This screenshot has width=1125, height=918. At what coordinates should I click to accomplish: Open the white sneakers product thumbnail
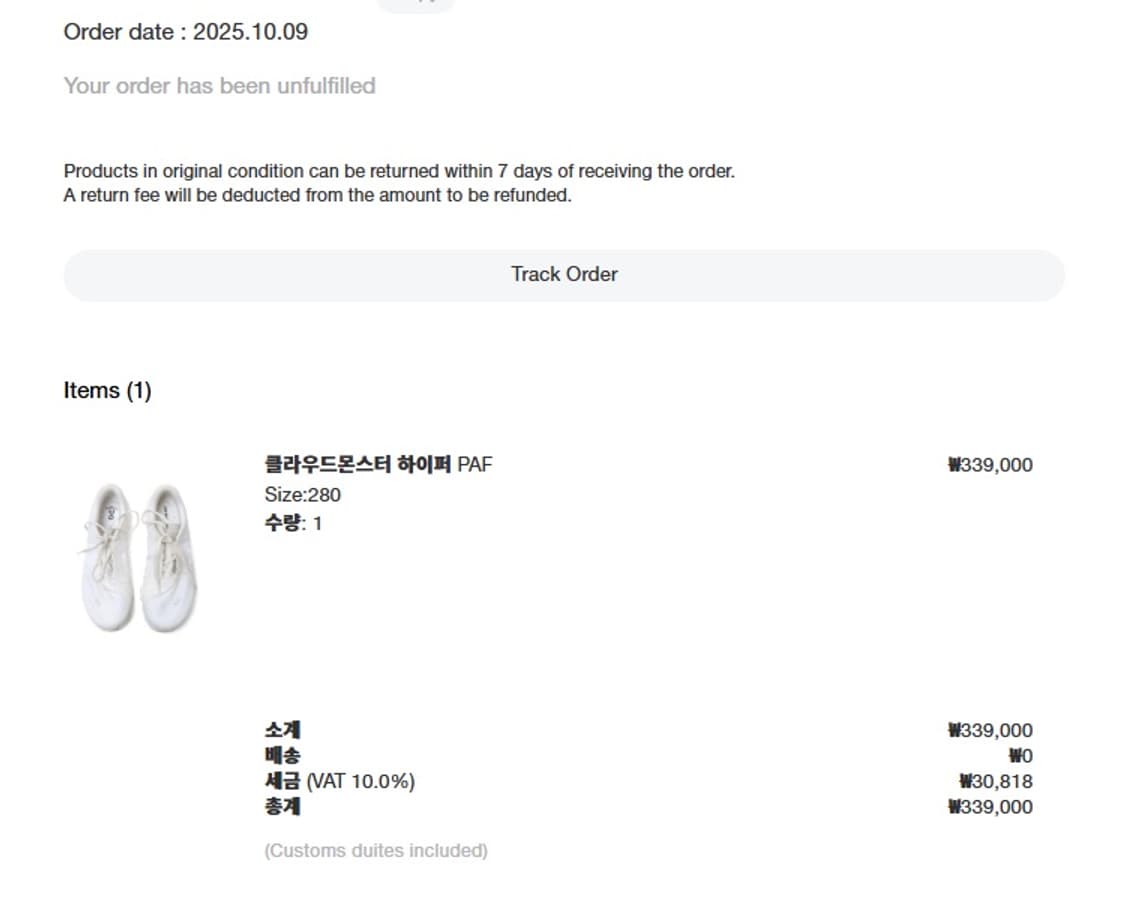139,558
